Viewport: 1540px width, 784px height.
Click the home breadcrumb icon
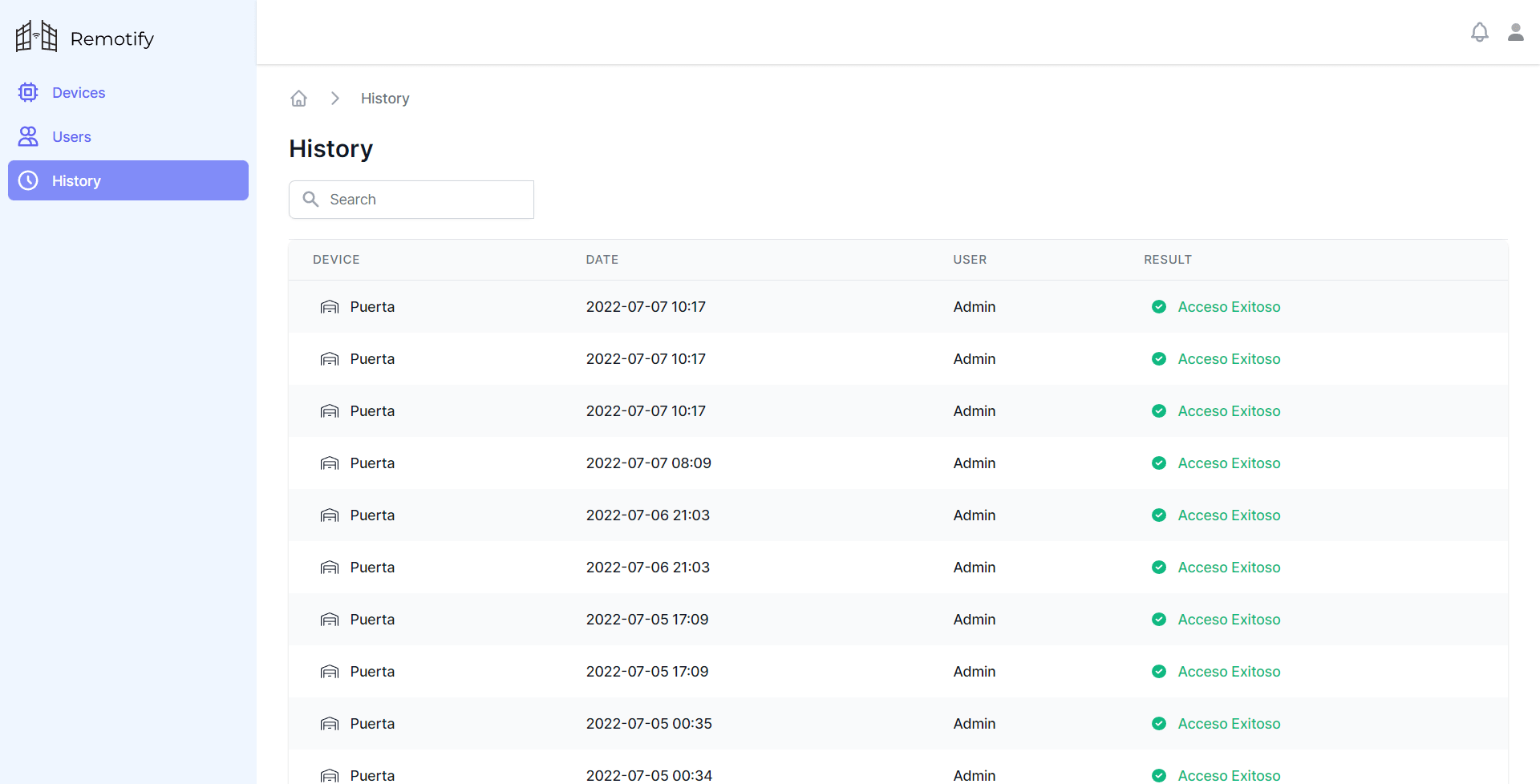click(x=299, y=99)
